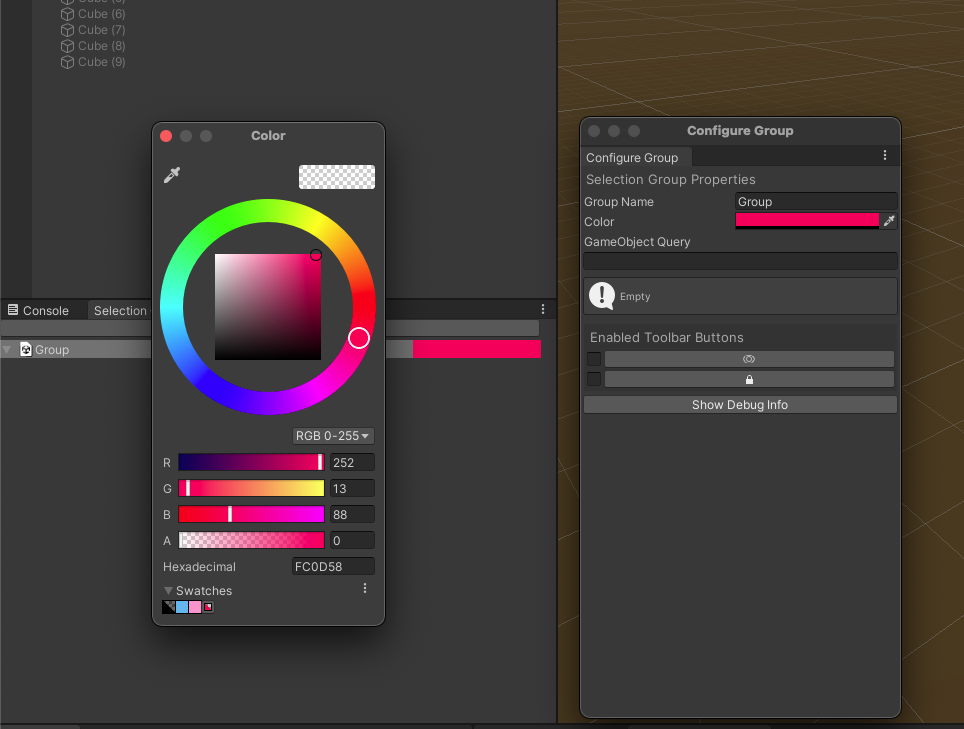Open the Swatches options menu

pyautogui.click(x=364, y=588)
